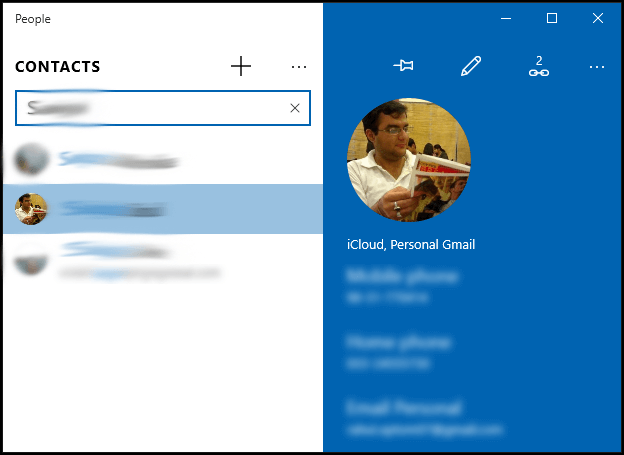Select the third contact with email
This screenshot has width=624, height=455.
tap(163, 261)
